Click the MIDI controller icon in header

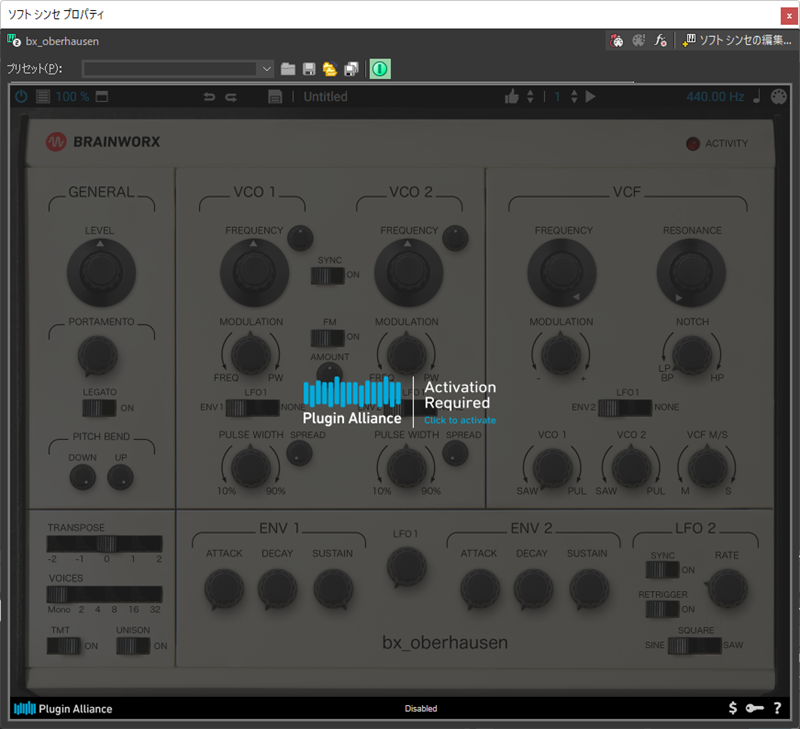616,40
